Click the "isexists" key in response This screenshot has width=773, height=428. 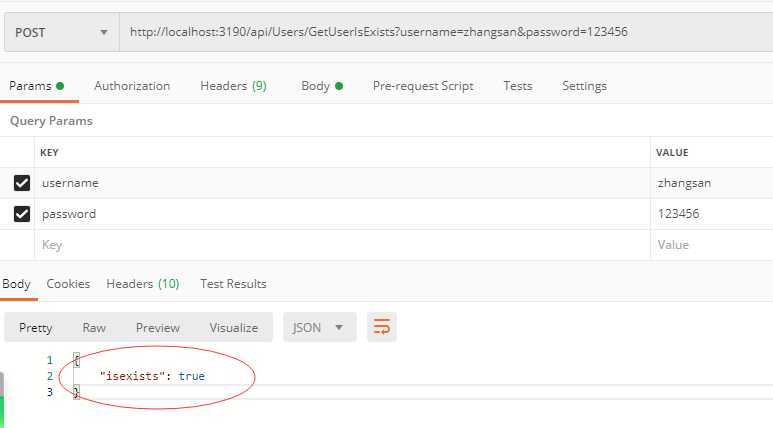(x=132, y=376)
